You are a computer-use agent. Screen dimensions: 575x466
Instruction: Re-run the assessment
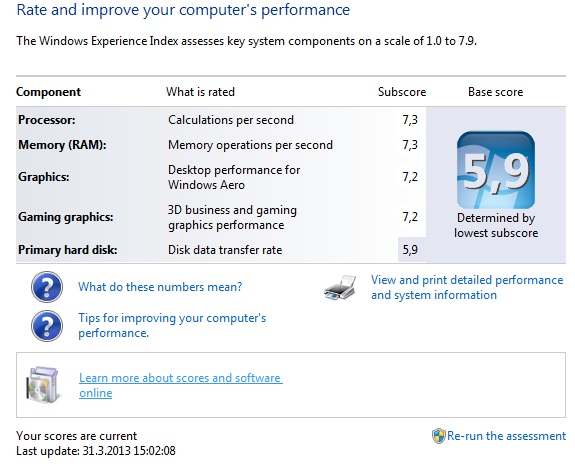pyautogui.click(x=506, y=436)
